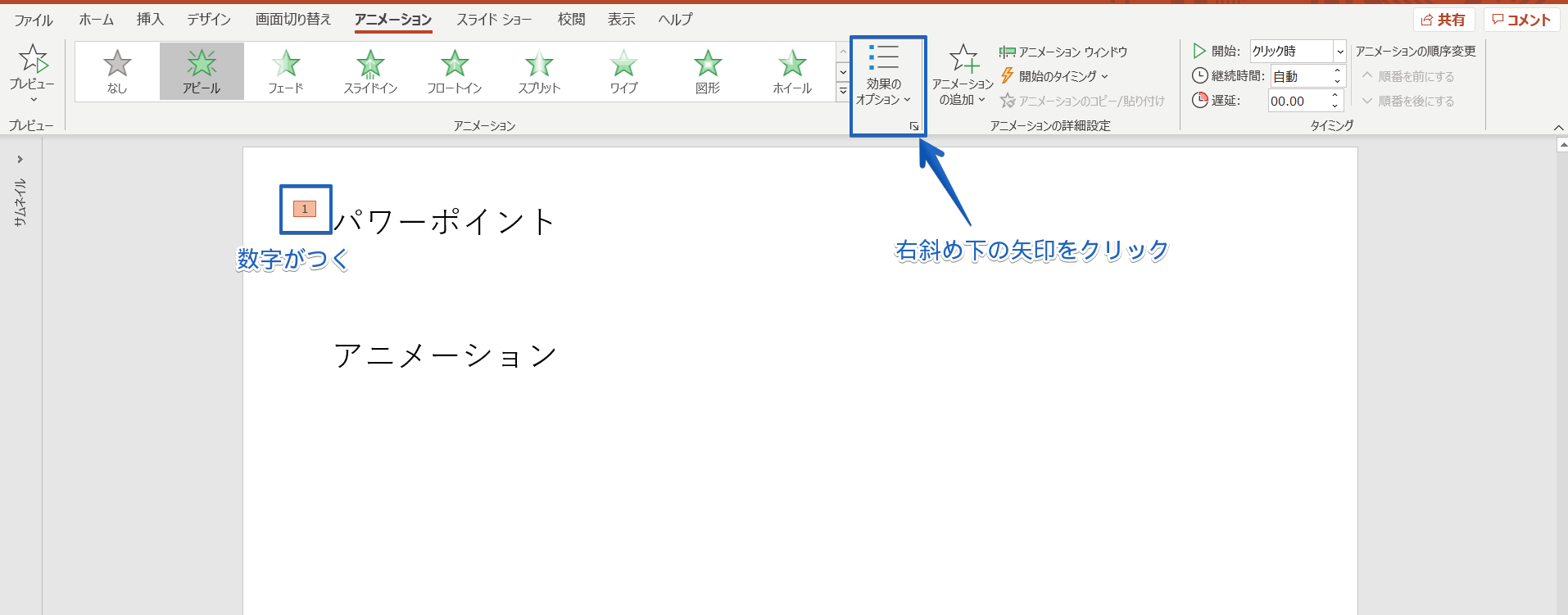
Task: Collapse the ribbon with the chevron
Action: pos(1558,127)
